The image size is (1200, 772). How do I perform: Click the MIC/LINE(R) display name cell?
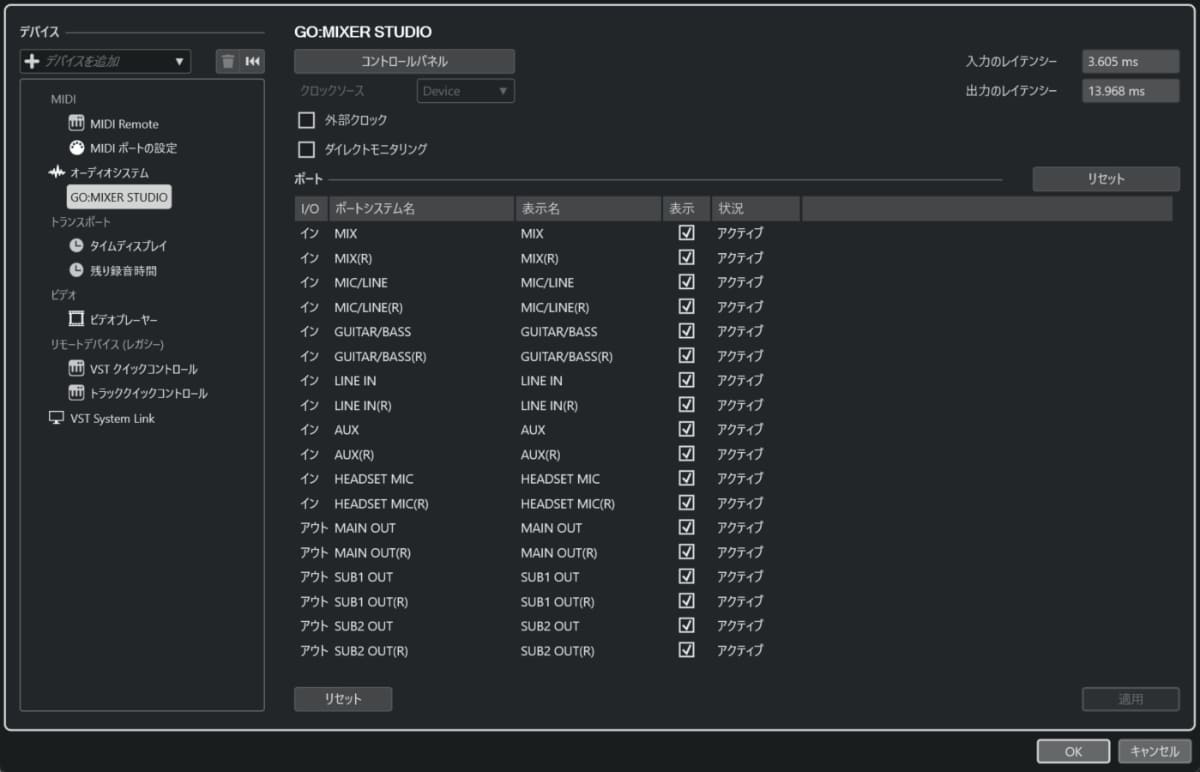tap(555, 307)
